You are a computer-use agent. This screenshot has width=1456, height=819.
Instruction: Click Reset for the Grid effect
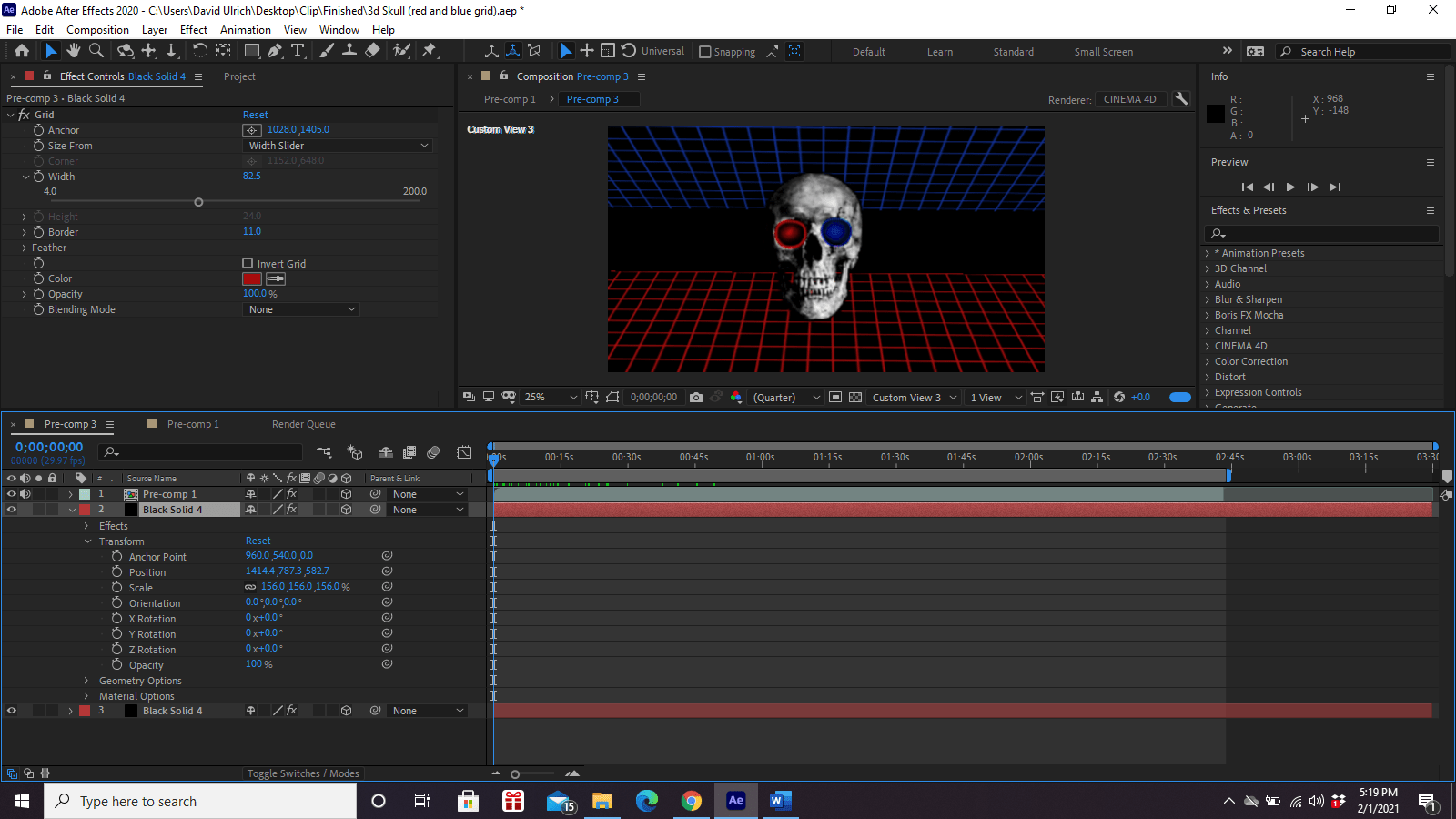(255, 115)
